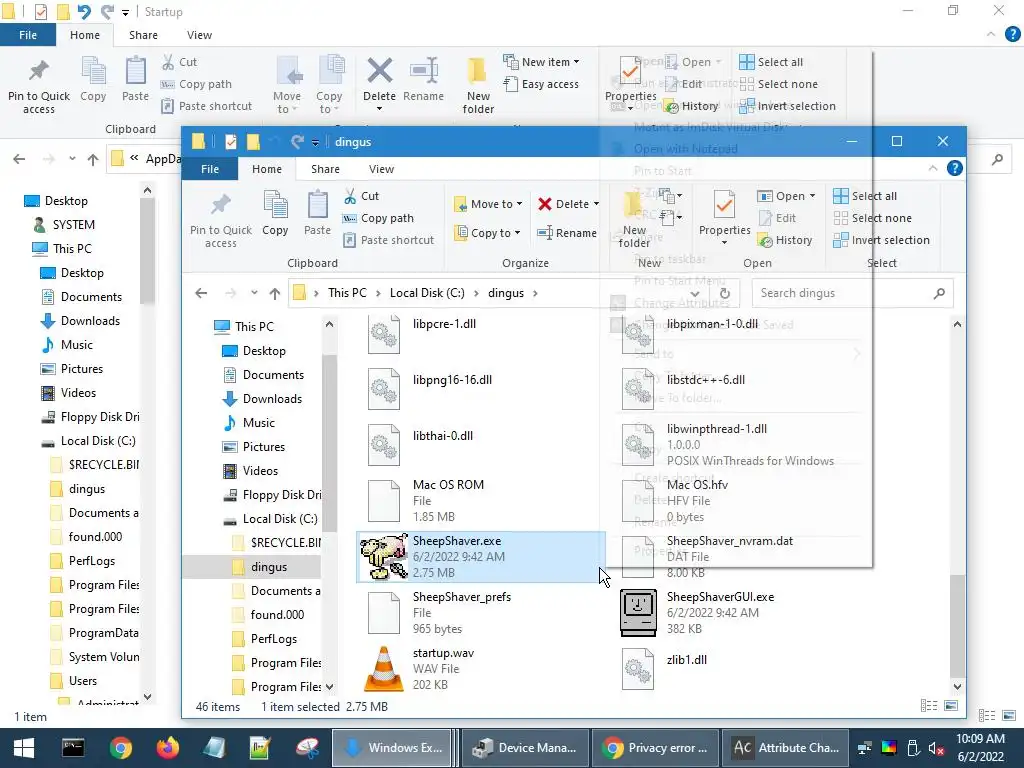Click the muted volume tray icon
Image resolution: width=1024 pixels, height=768 pixels.
(x=936, y=748)
